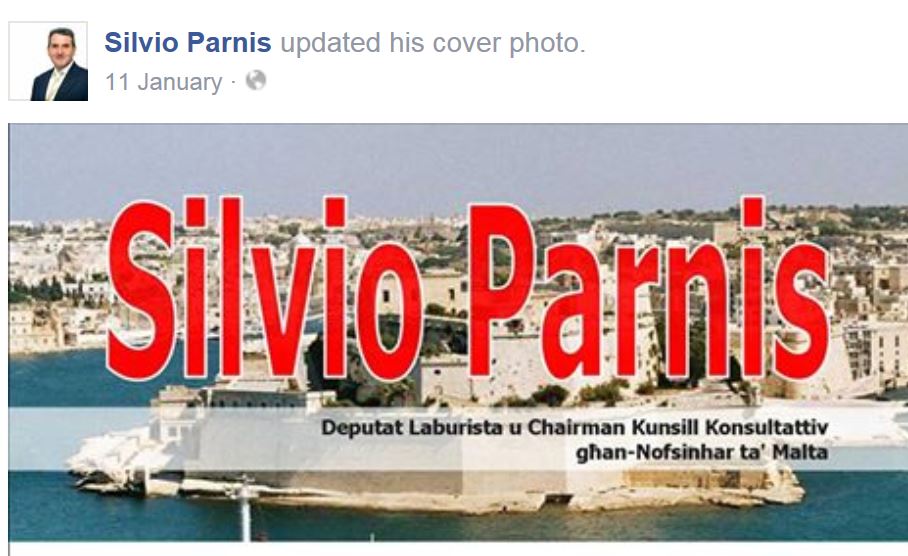Click the red 'Parnis' word on cover

coord(649,288)
